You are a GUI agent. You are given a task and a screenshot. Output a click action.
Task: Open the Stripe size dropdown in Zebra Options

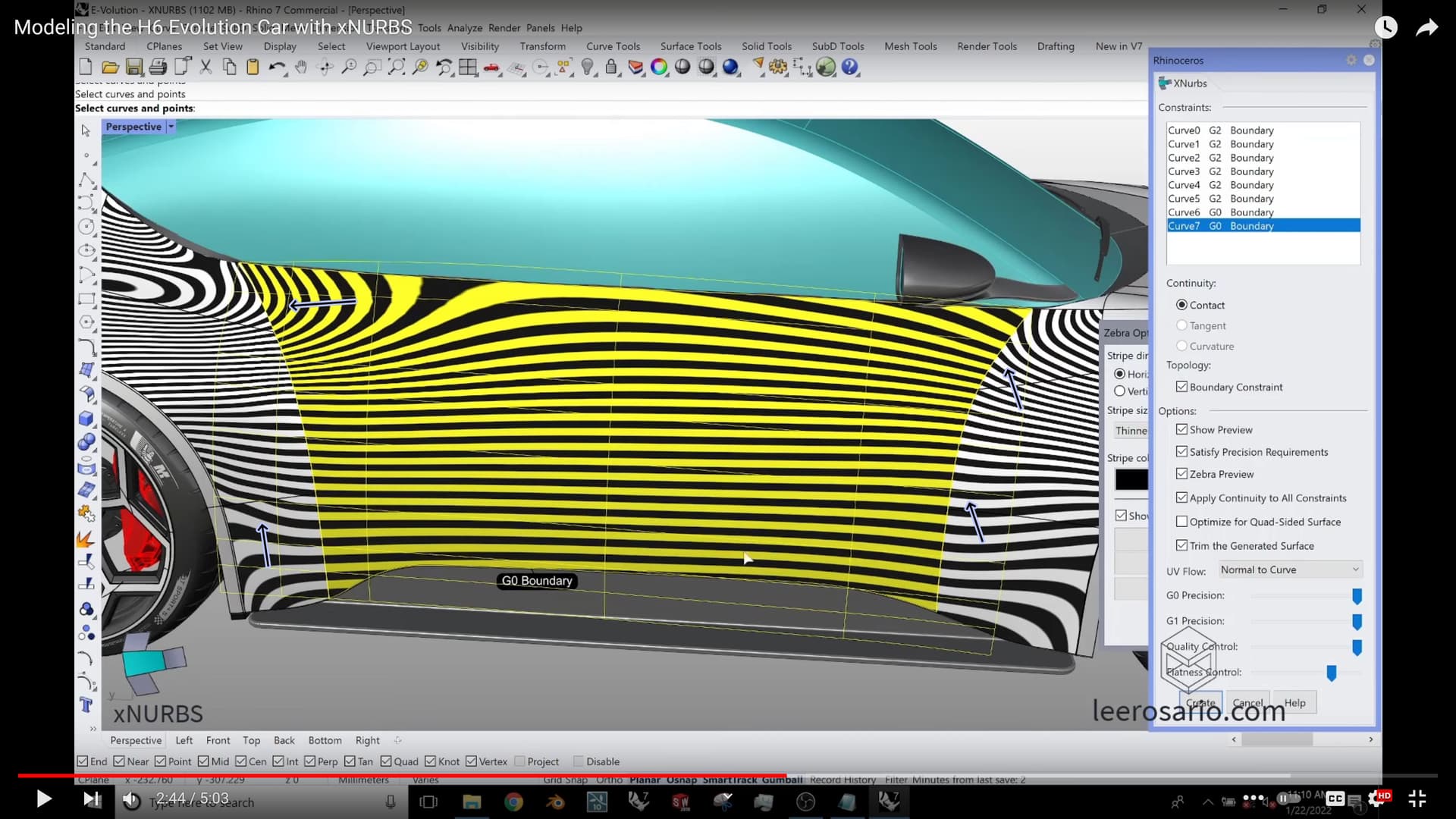click(x=1131, y=431)
